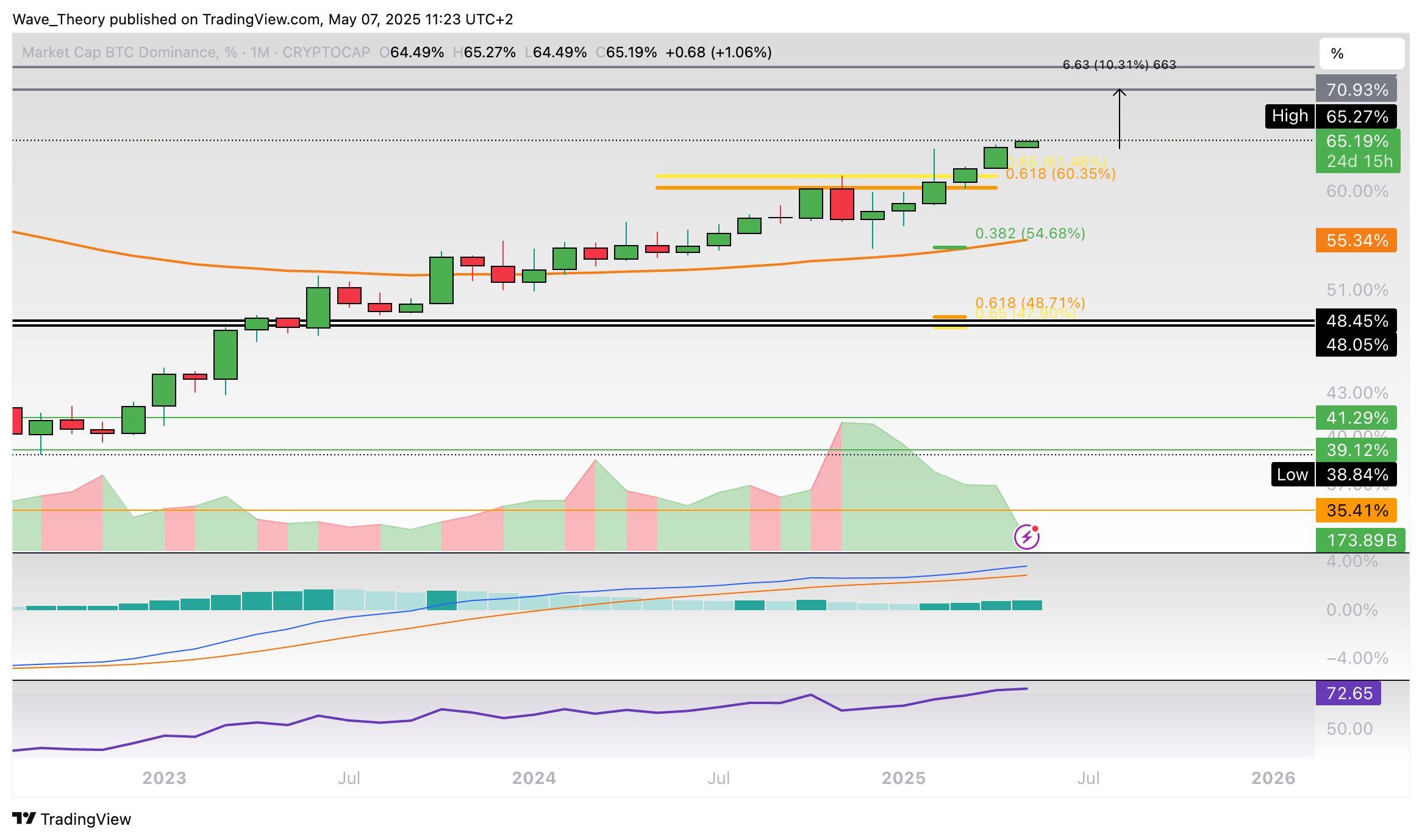Select the 0.618 (60.35%) Fibonacci label

tap(1060, 174)
